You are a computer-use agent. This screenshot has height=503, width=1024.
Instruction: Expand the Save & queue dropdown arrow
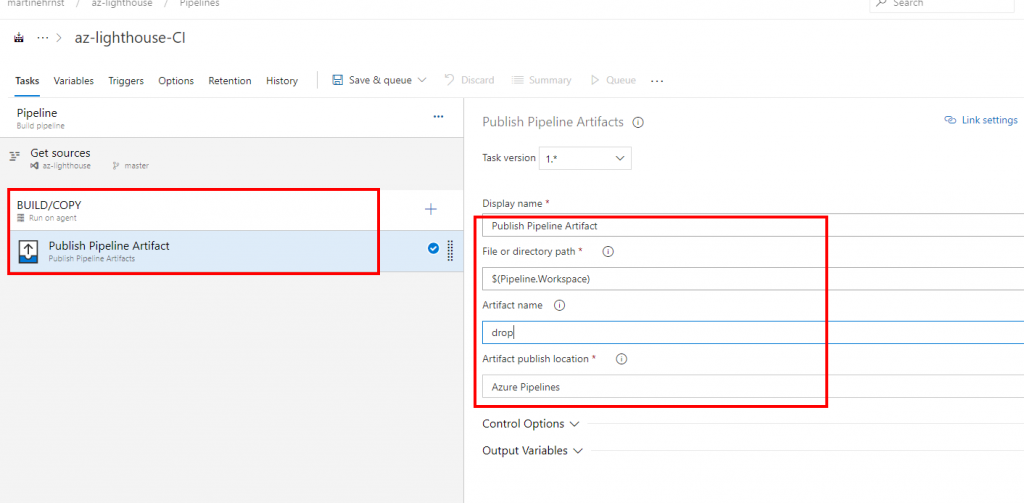tap(421, 80)
